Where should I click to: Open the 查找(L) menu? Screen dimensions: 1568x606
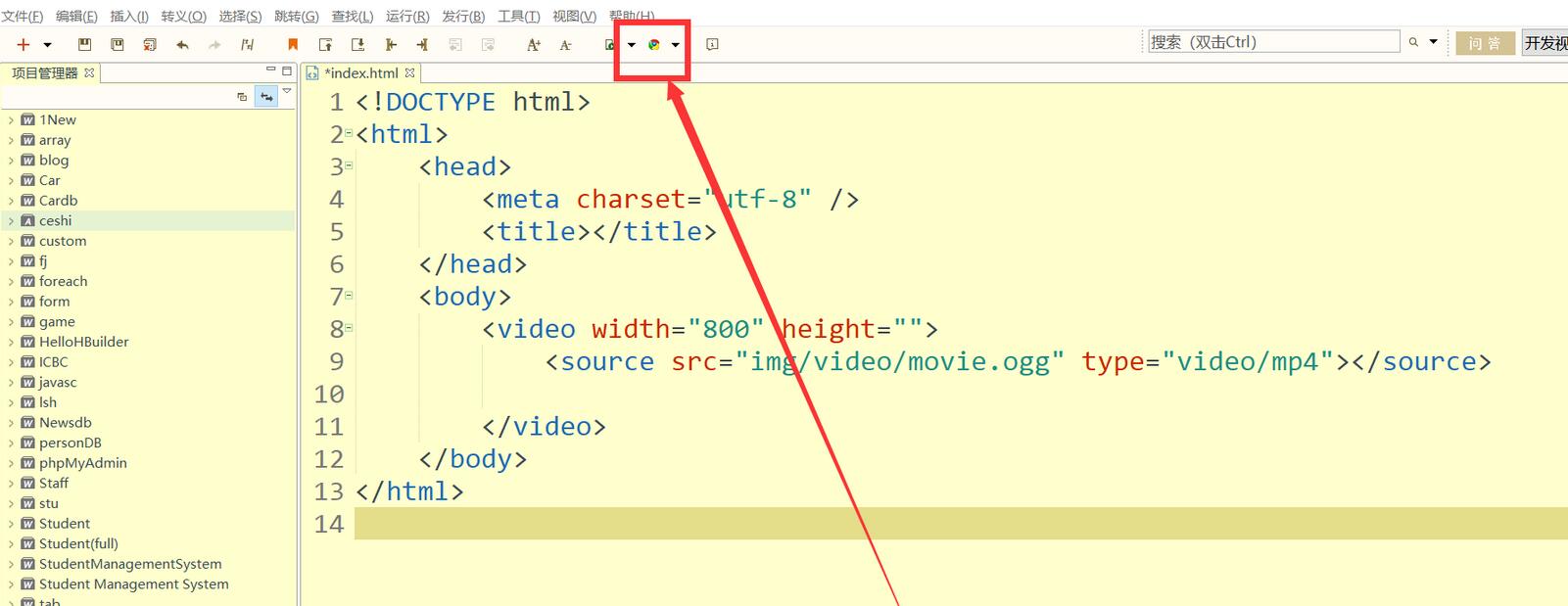click(352, 16)
